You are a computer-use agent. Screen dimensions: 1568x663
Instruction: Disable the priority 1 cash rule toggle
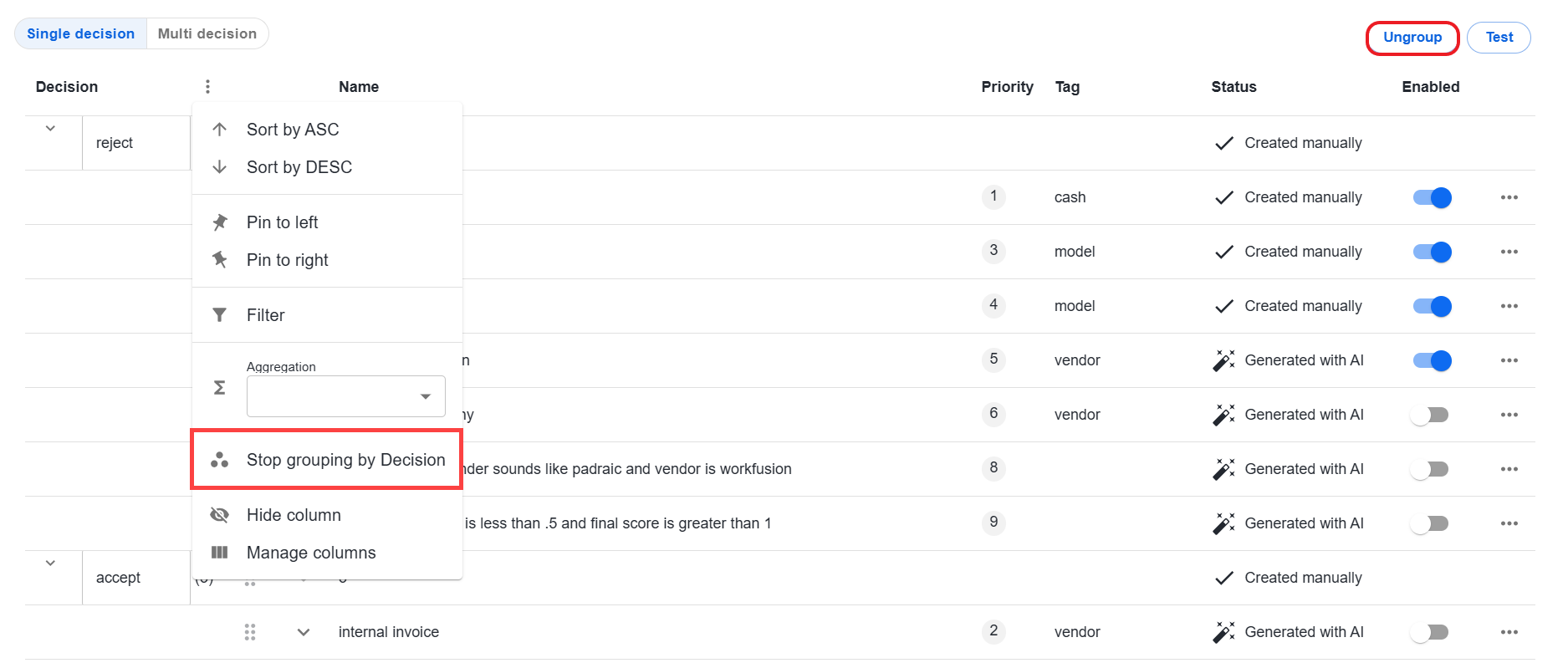(1432, 197)
